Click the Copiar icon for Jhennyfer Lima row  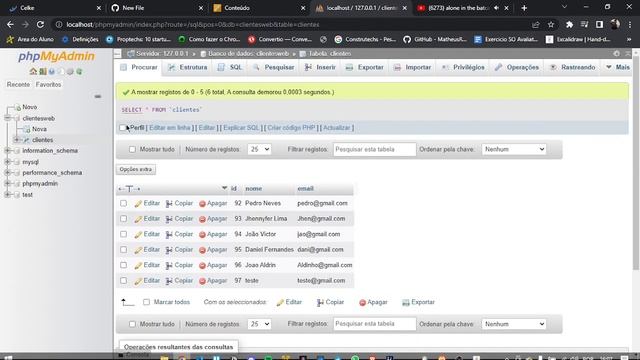click(169, 219)
